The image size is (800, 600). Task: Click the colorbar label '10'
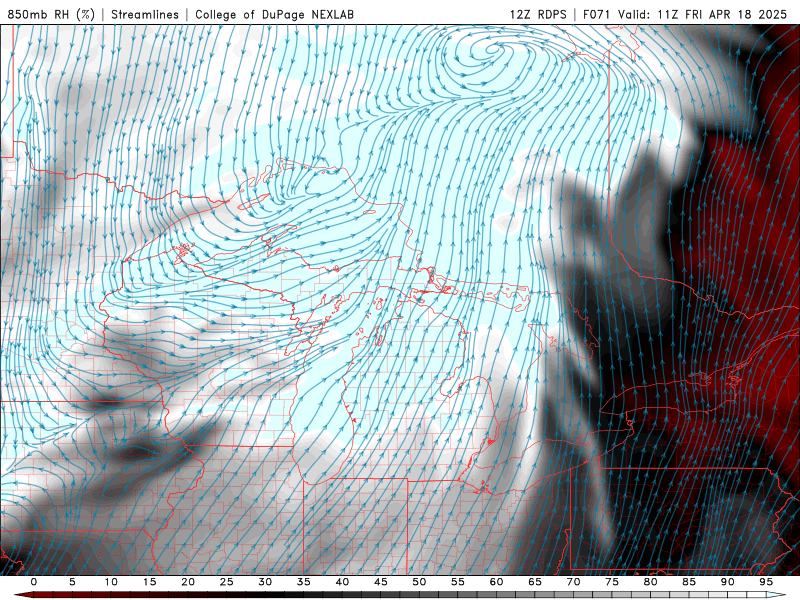[x=111, y=582]
